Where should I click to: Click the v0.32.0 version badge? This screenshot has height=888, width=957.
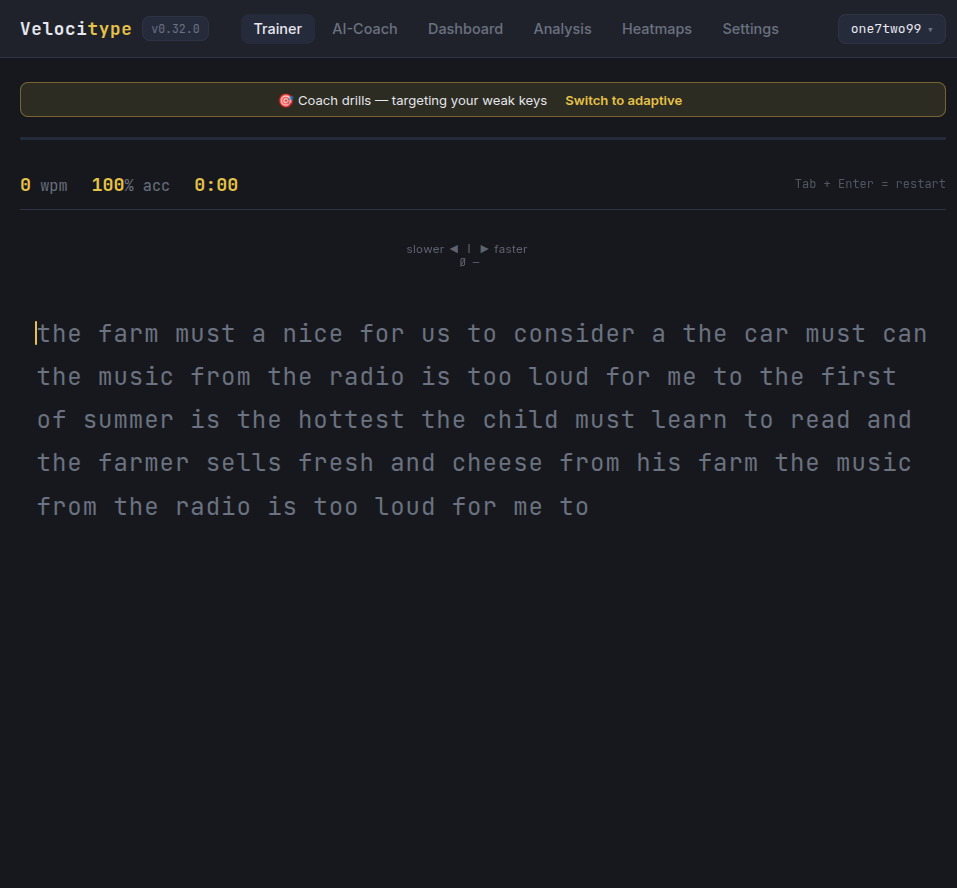coord(175,29)
